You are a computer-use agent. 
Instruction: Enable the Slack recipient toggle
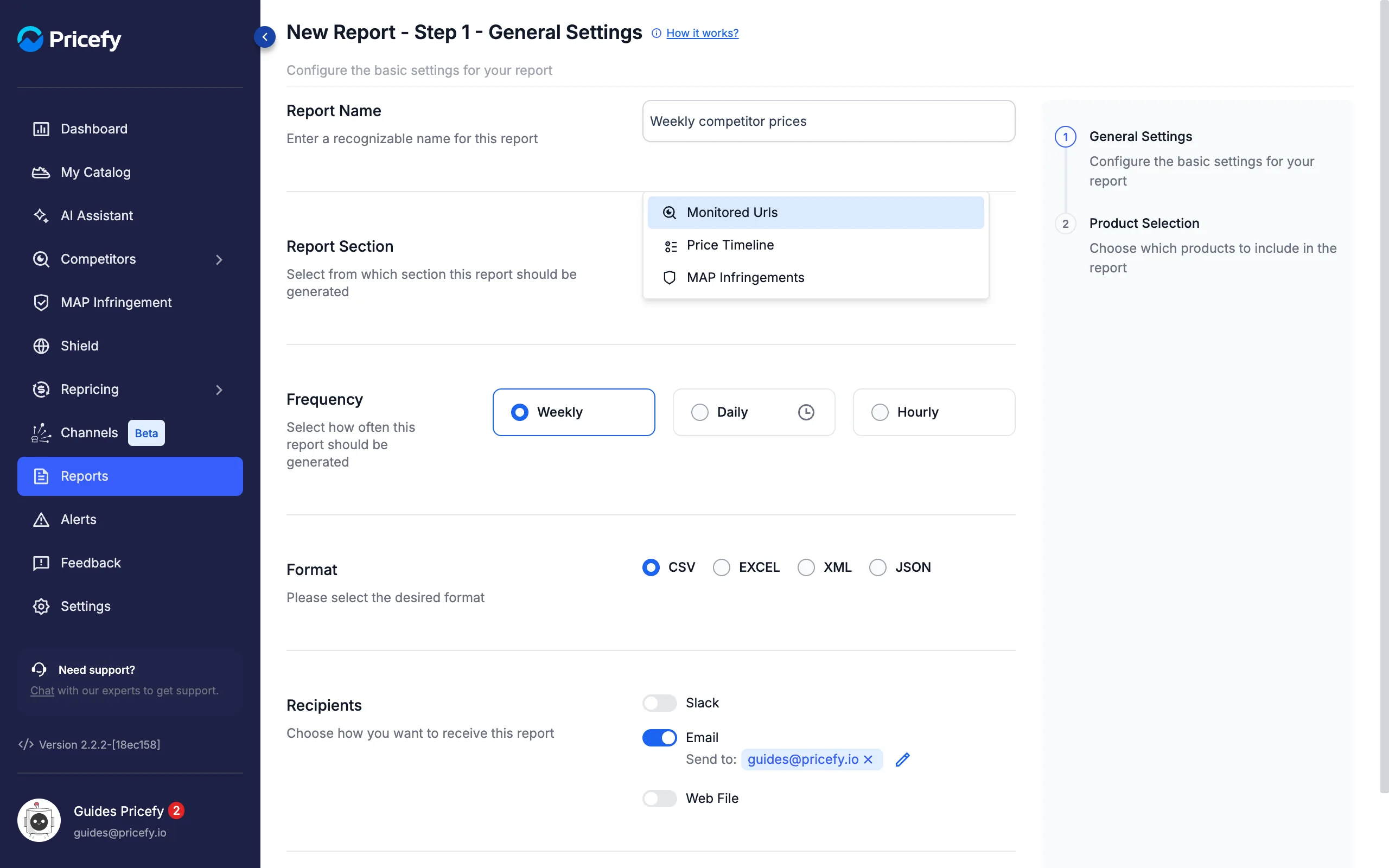coord(659,703)
